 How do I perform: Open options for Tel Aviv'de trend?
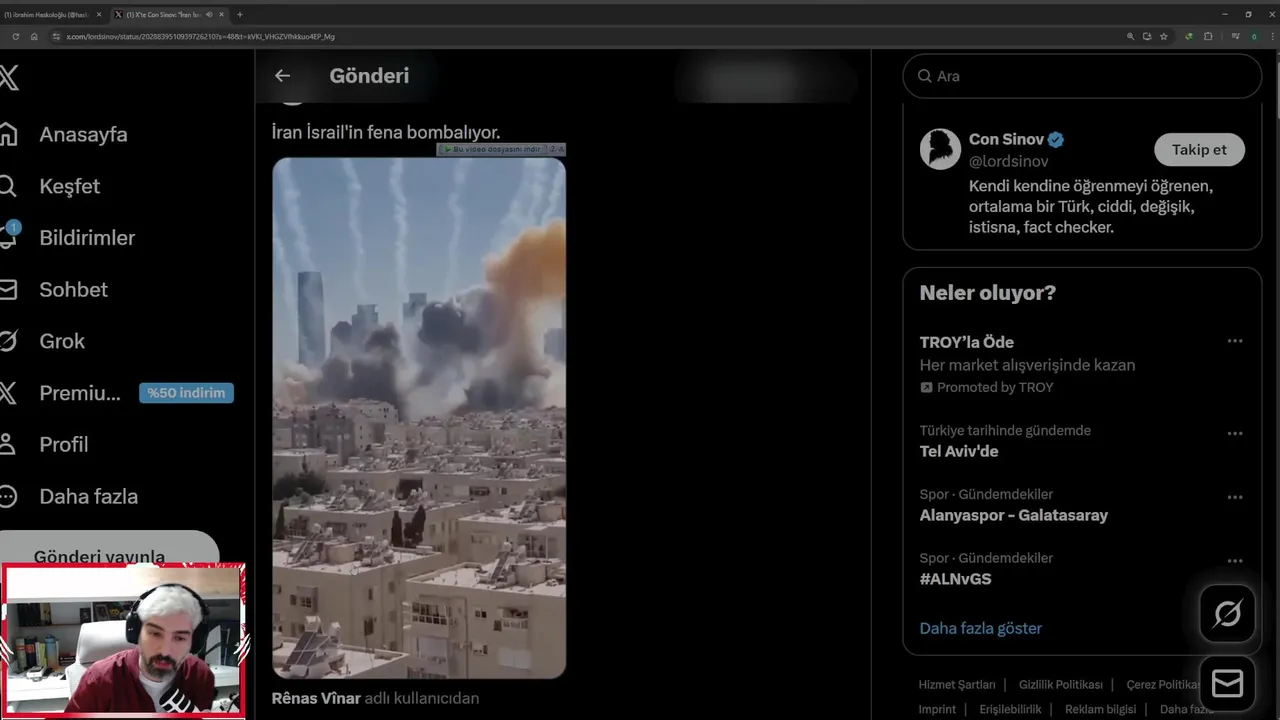click(x=1235, y=433)
